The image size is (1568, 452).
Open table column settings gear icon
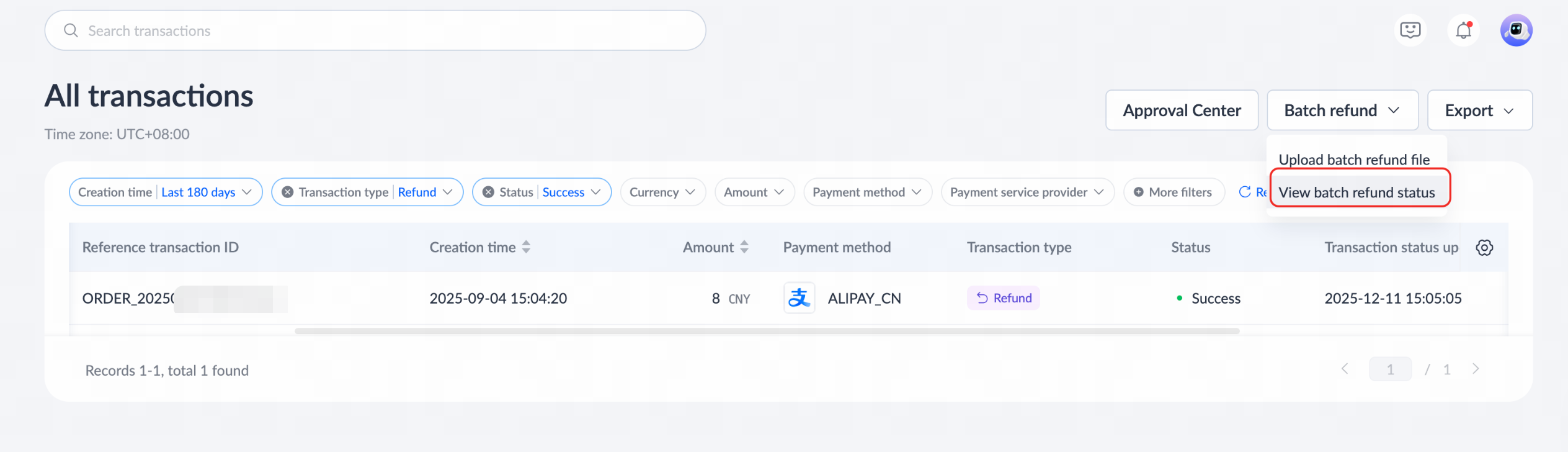coord(1484,248)
